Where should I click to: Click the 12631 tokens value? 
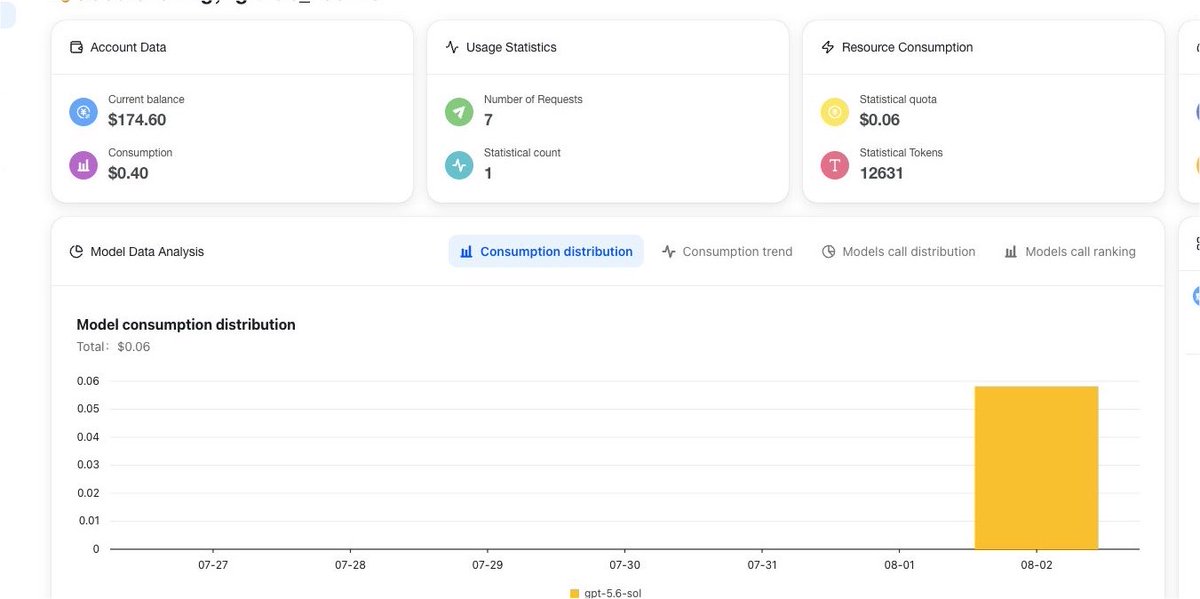[x=882, y=173]
